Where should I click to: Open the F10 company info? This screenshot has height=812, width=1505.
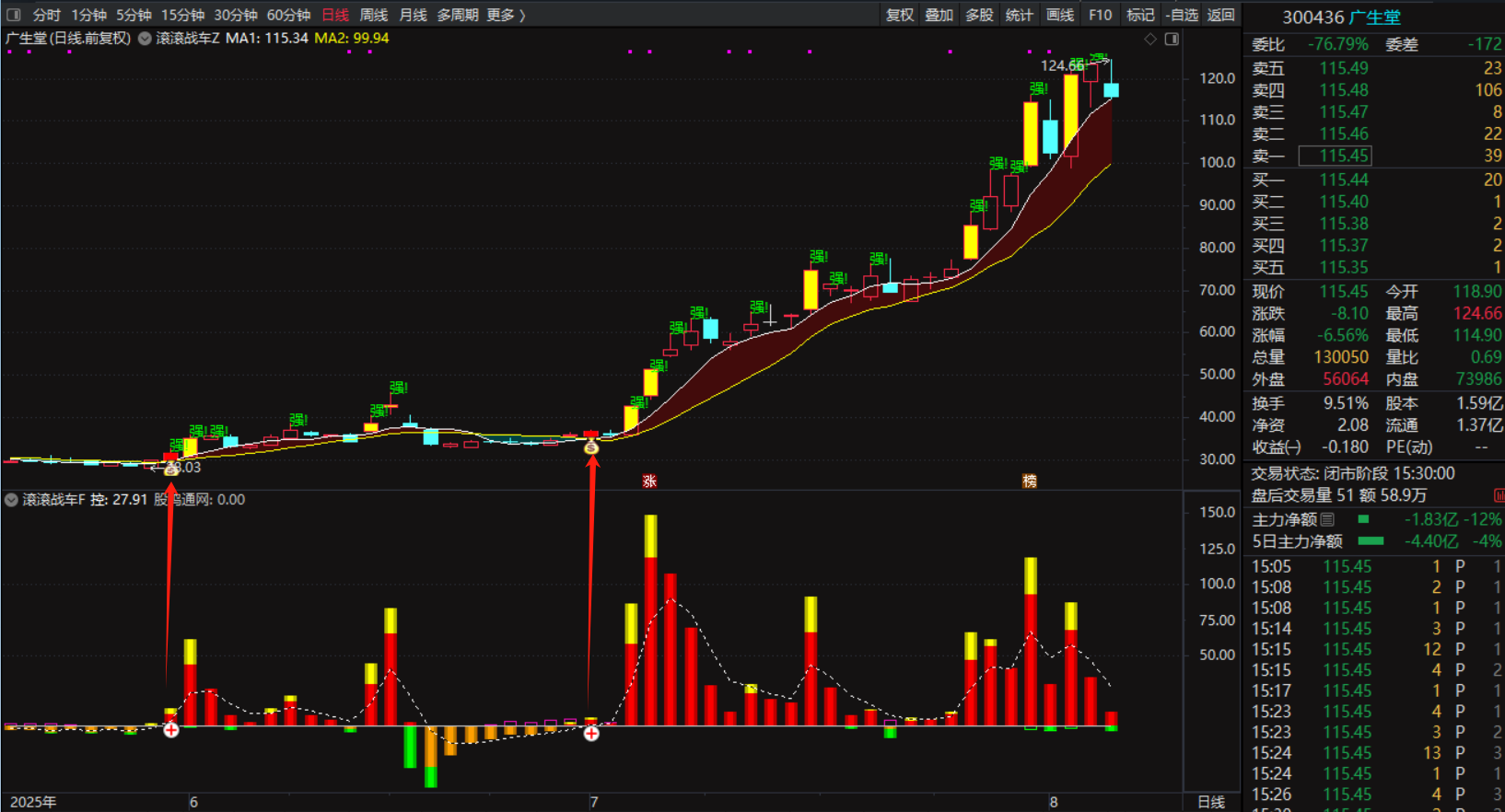point(1100,15)
